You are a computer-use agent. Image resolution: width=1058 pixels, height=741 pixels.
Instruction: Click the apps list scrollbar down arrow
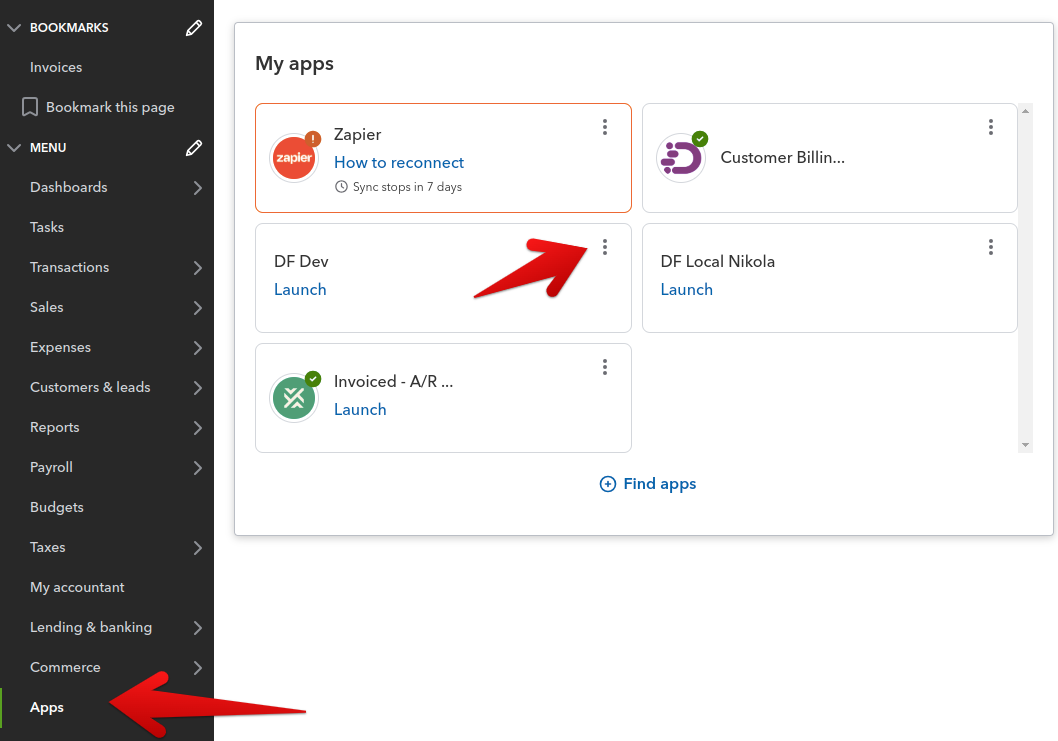1025,445
